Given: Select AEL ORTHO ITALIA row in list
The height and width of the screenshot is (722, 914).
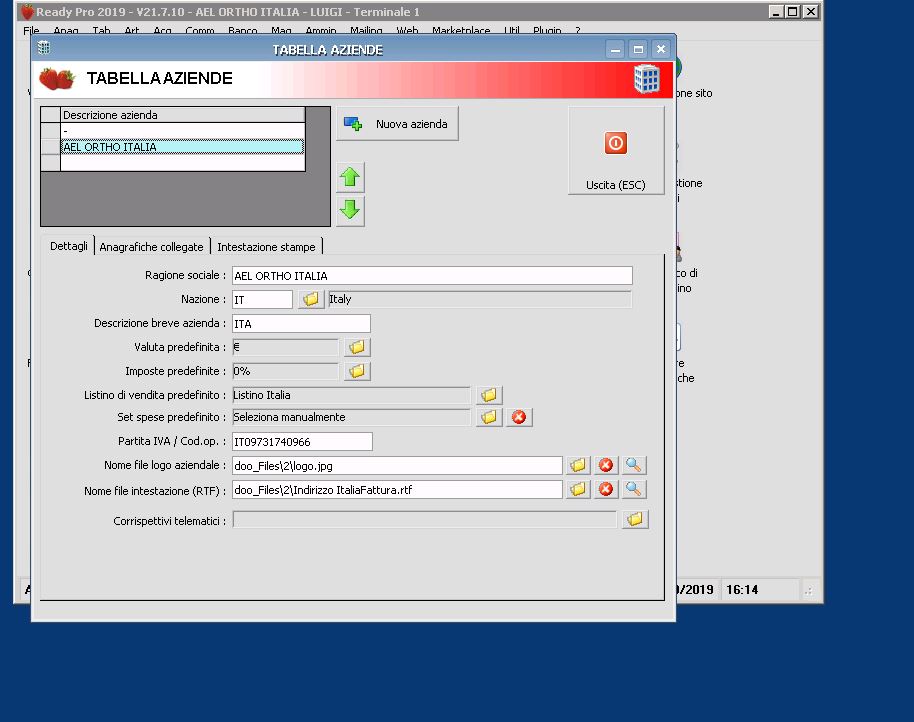Looking at the screenshot, I should 182,147.
